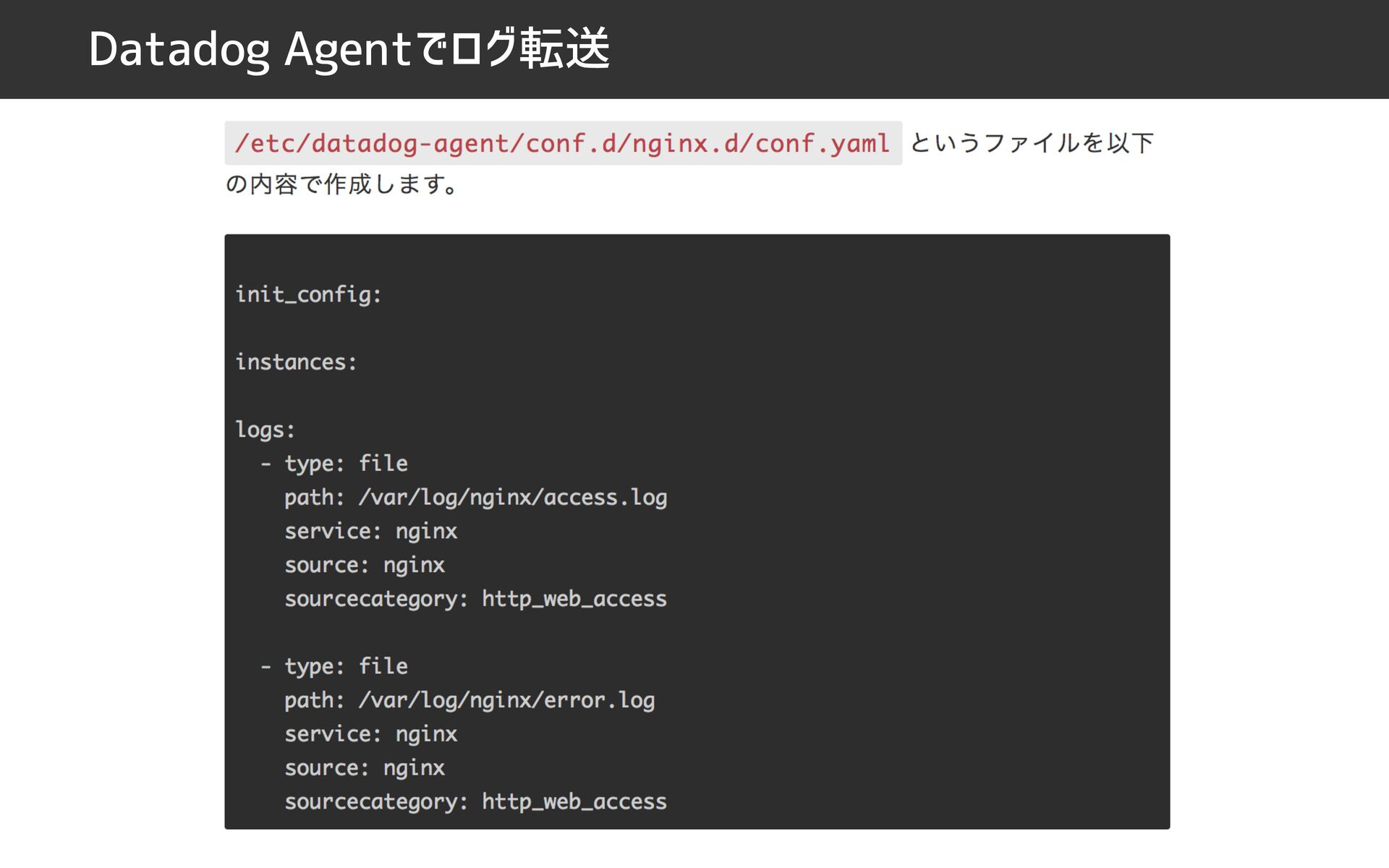Click the error.log path line

[470, 699]
